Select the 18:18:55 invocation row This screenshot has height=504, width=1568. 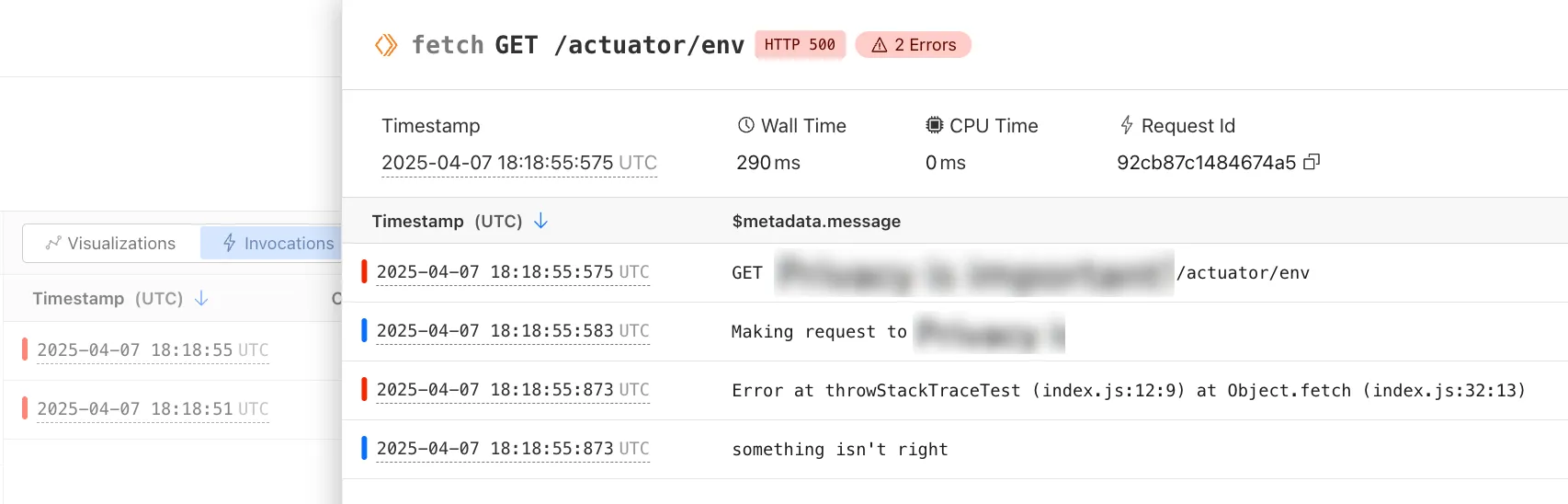point(153,350)
